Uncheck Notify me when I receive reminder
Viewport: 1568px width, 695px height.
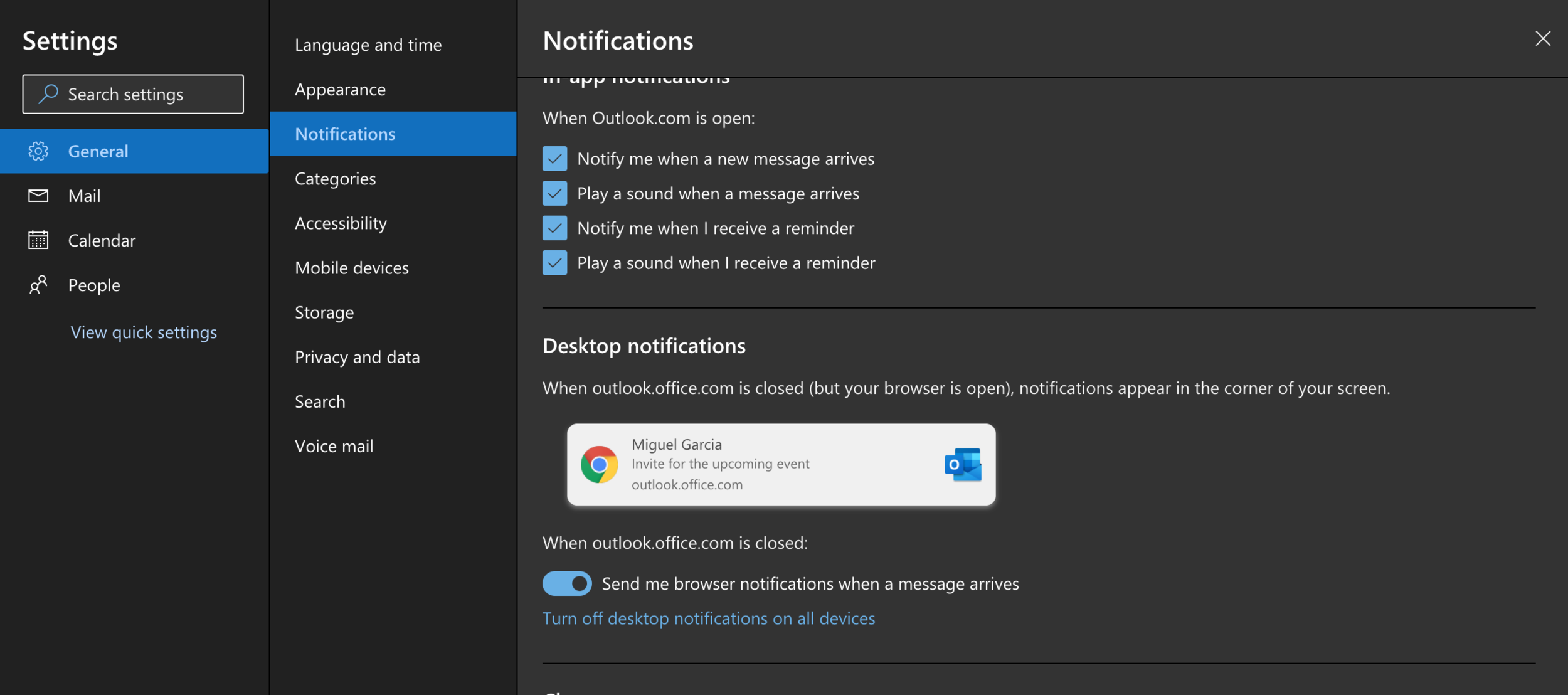[554, 228]
